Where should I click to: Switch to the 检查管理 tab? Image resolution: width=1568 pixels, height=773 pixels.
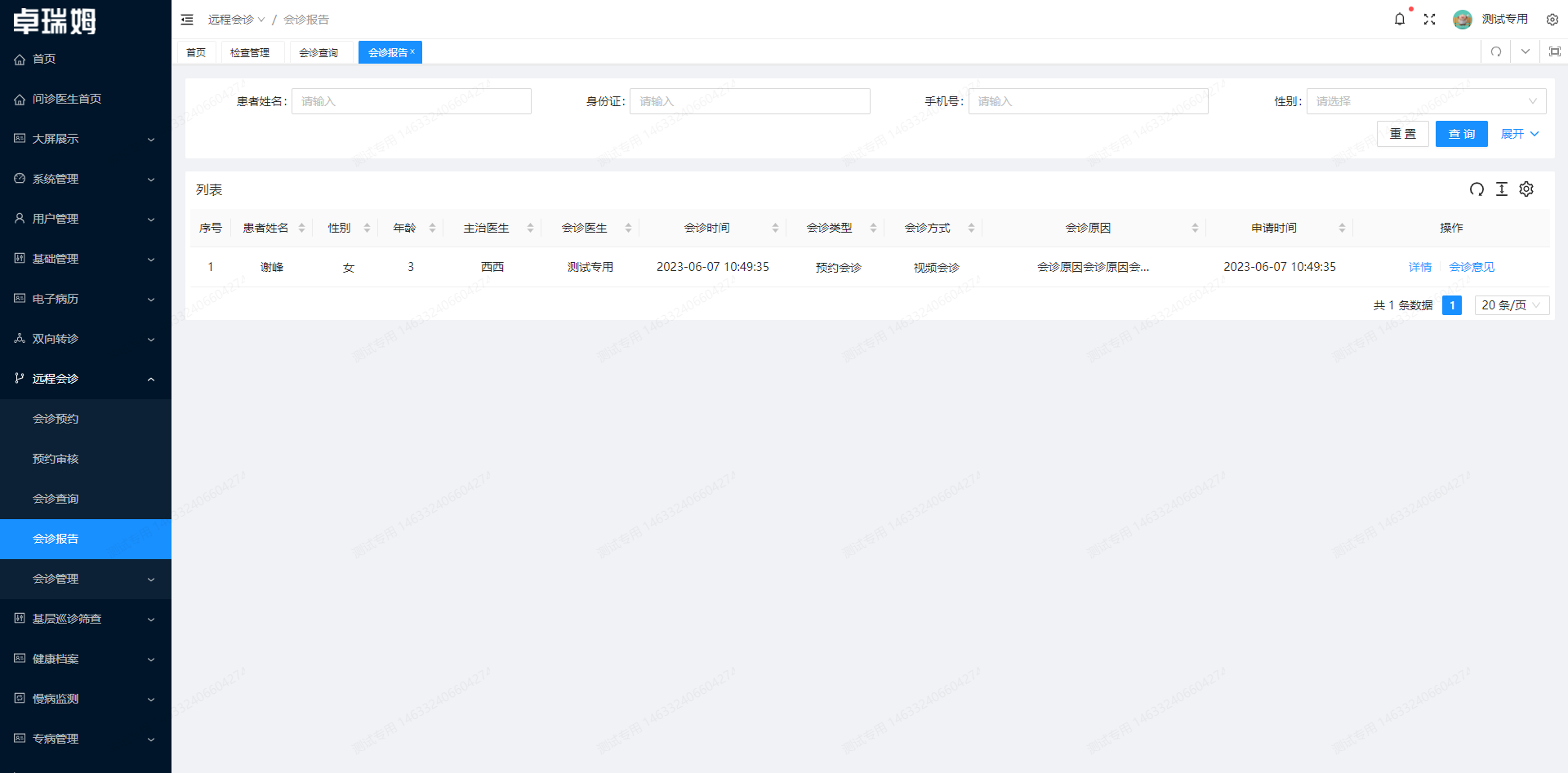point(250,53)
